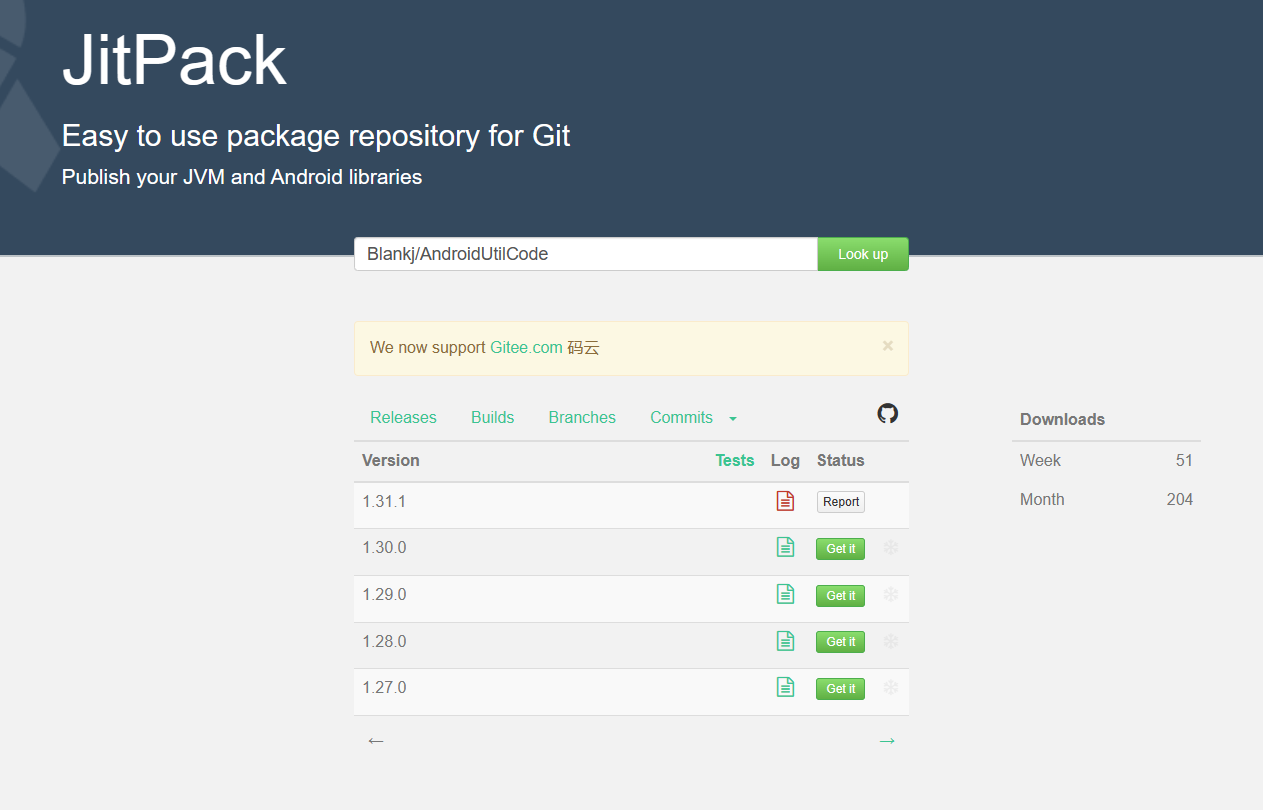Switch to the Commits tab
Viewport: 1263px width, 810px height.
pos(681,418)
